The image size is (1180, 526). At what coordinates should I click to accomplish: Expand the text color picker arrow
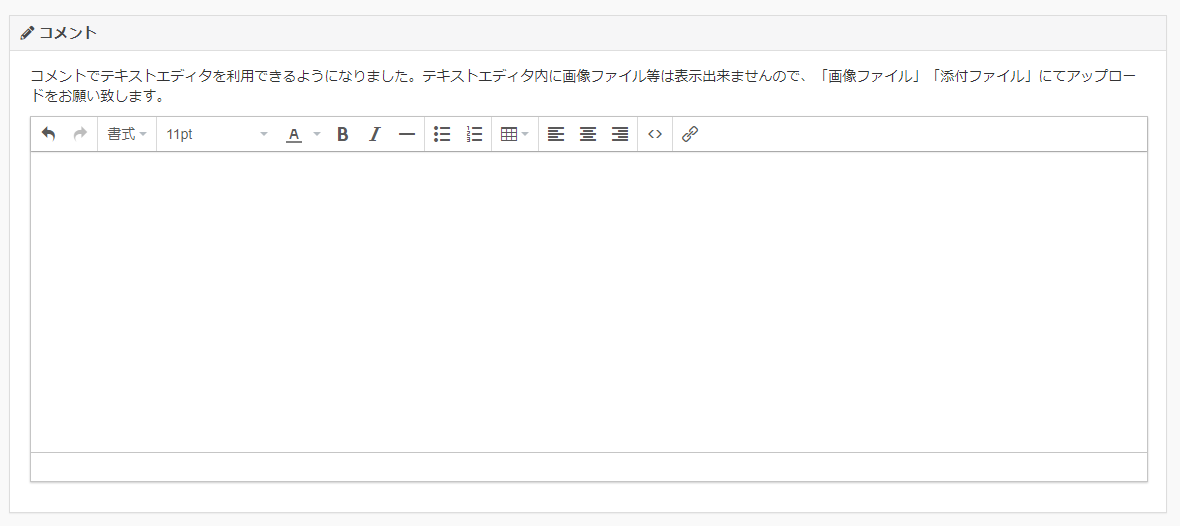pyautogui.click(x=317, y=134)
